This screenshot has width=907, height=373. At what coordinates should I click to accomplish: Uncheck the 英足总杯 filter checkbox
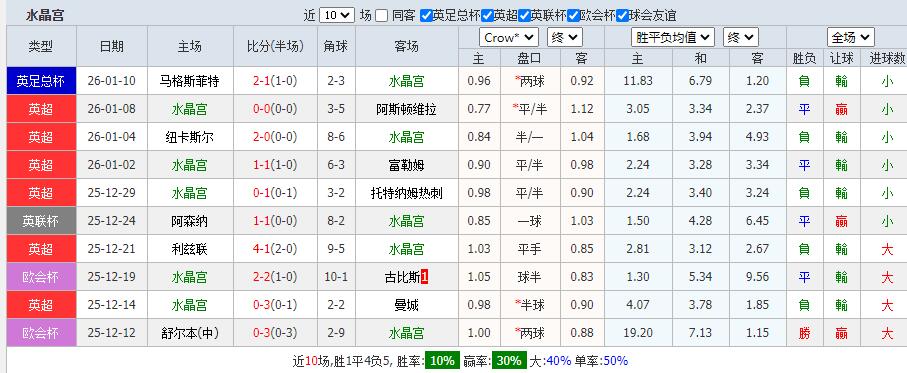point(426,16)
